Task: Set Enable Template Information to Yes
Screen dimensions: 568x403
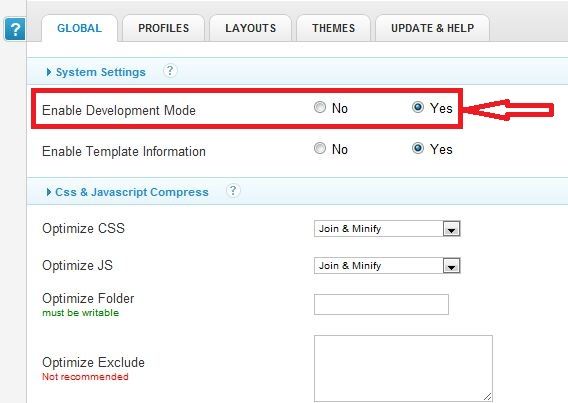Action: [x=418, y=148]
